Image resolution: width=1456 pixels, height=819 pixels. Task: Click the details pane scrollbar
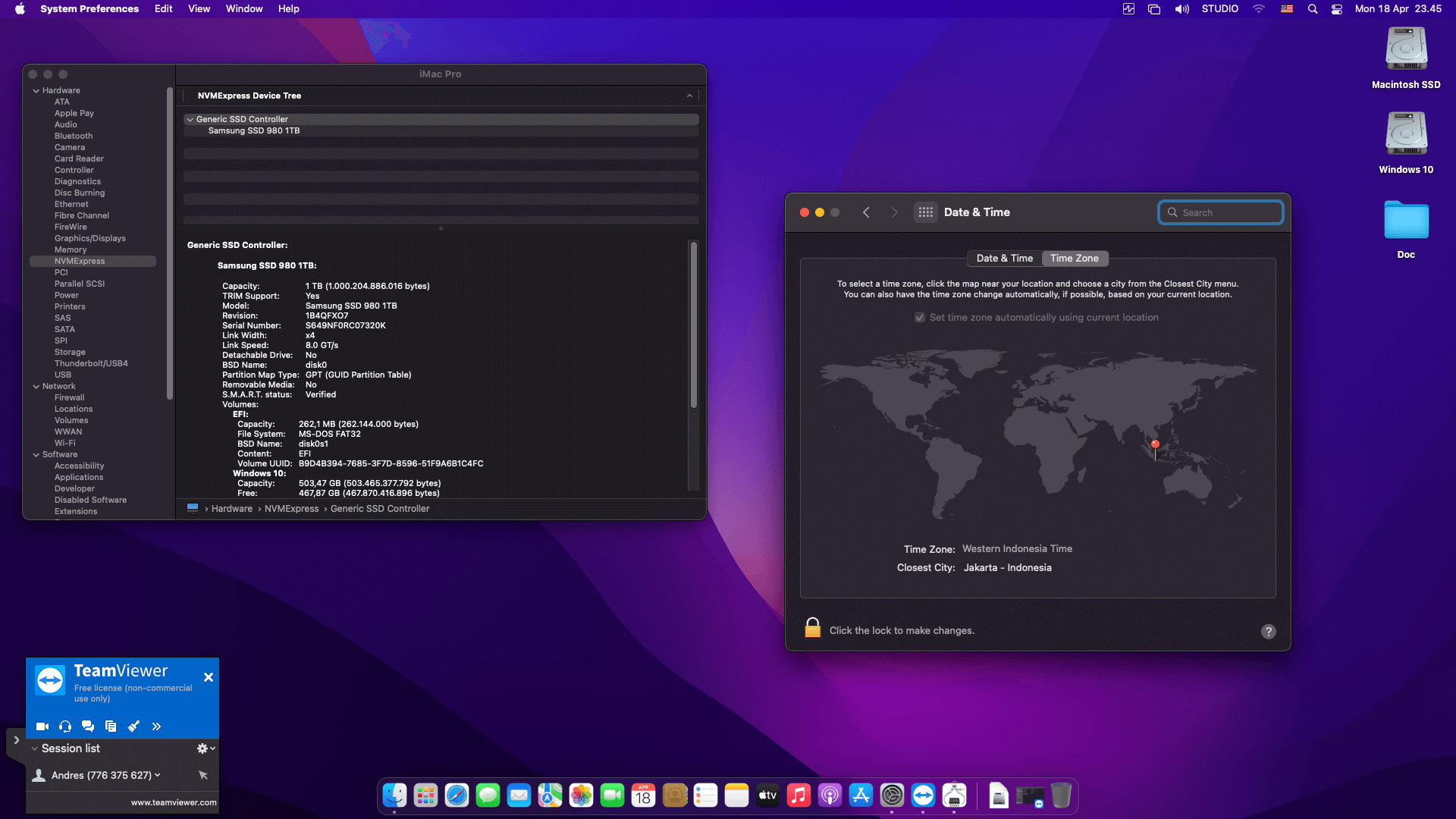[x=693, y=325]
